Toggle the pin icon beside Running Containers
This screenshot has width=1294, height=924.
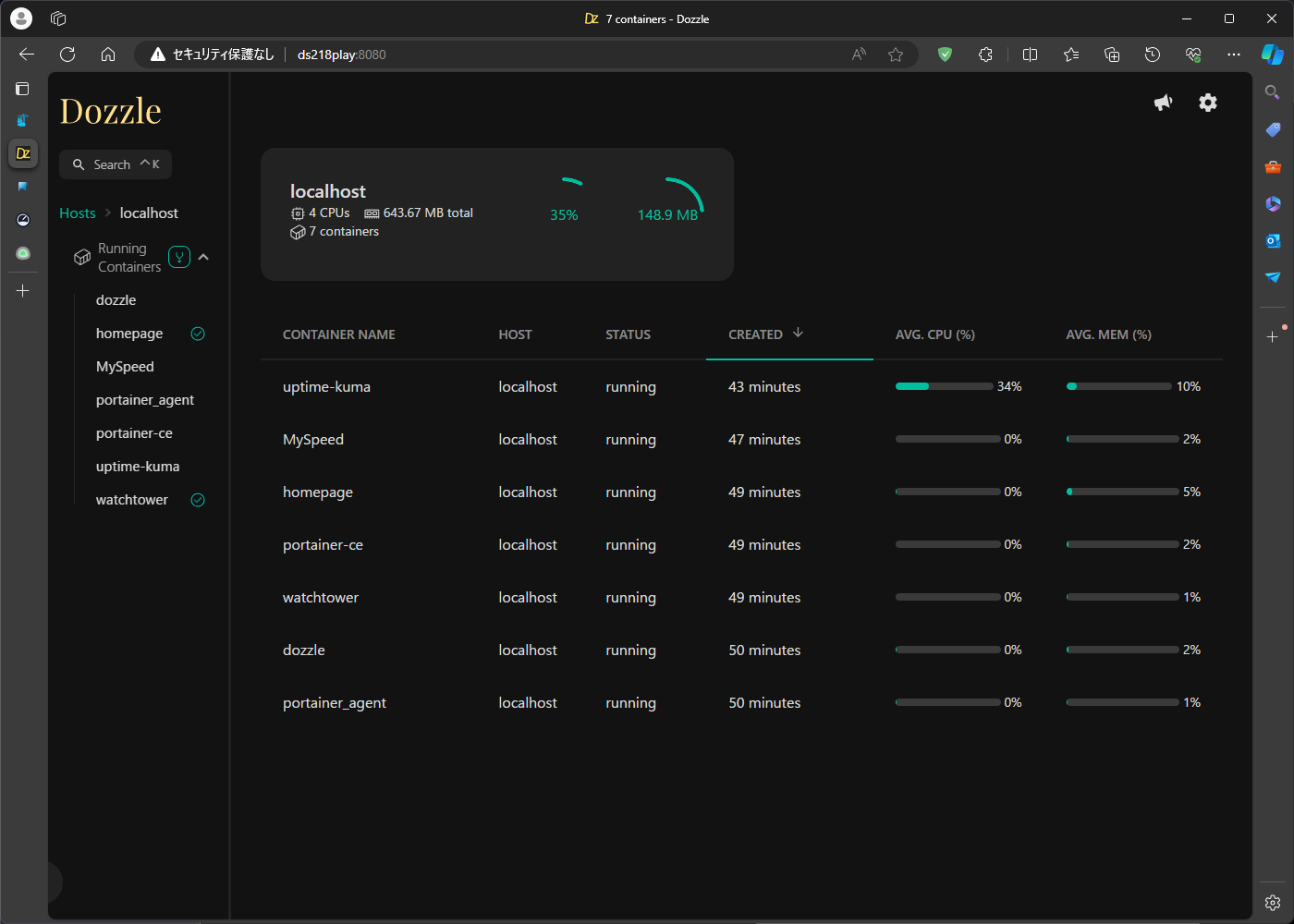coord(178,257)
